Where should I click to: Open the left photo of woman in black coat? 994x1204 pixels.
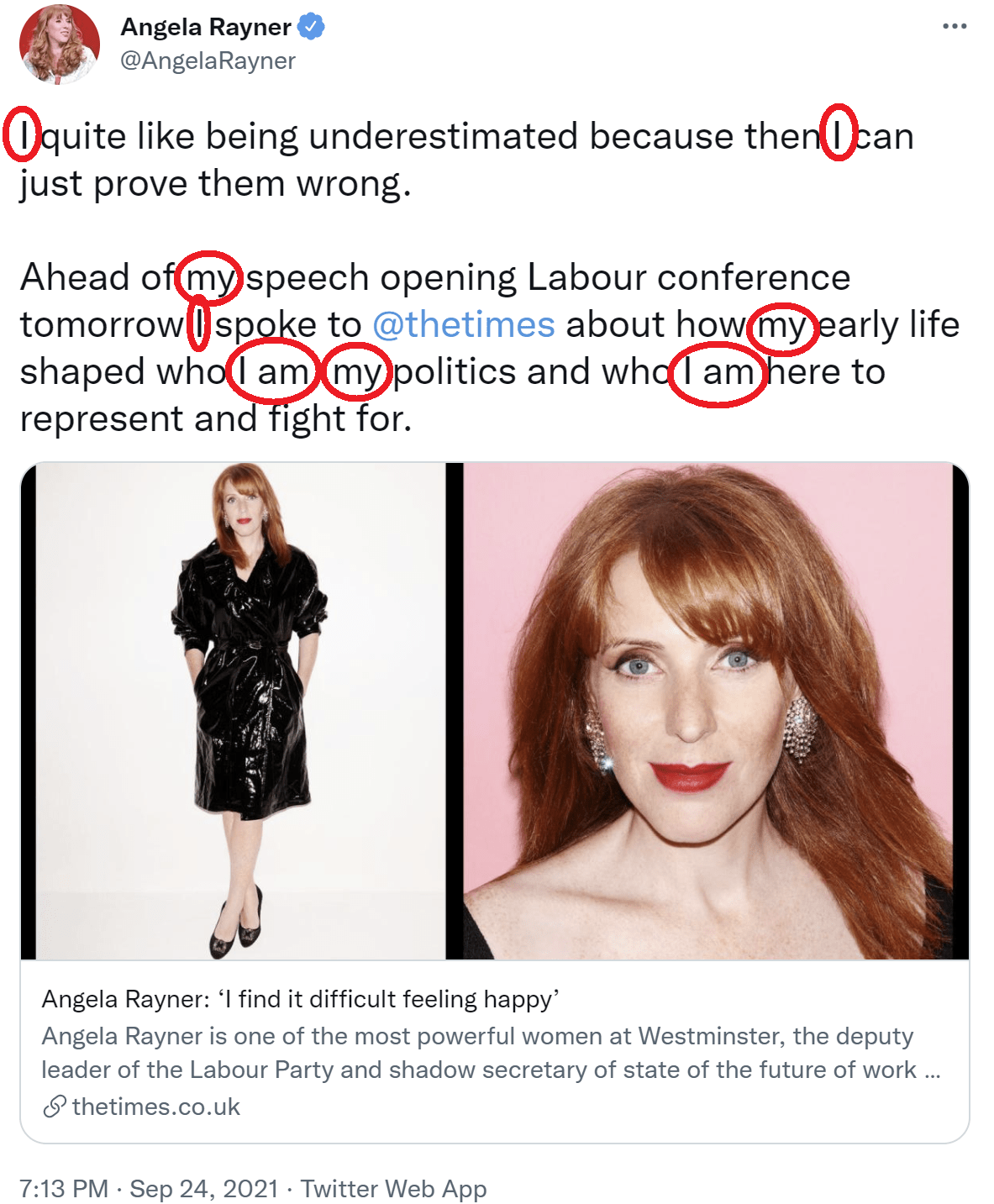click(x=240, y=711)
